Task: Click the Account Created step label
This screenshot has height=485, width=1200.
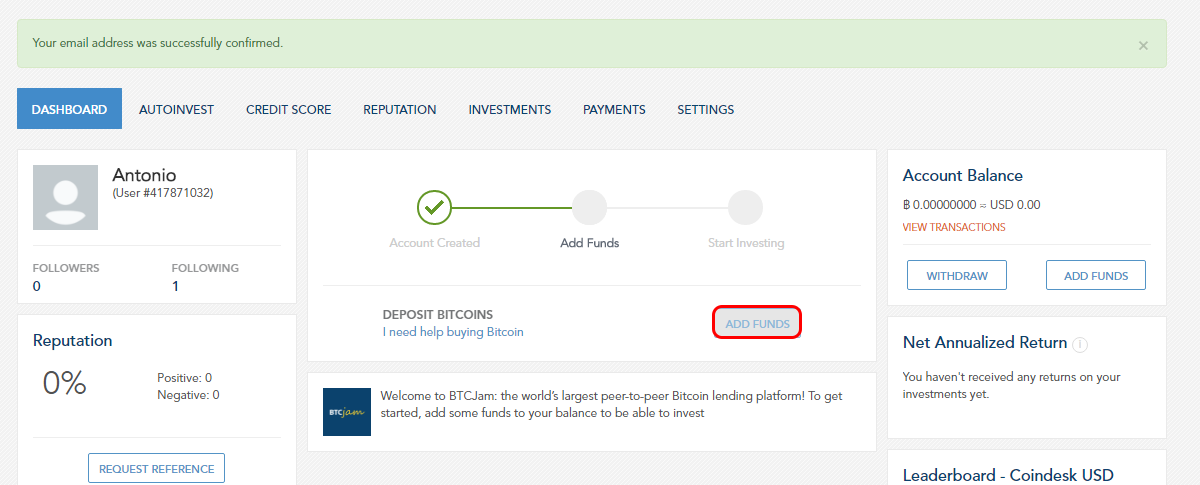Action: pos(435,243)
